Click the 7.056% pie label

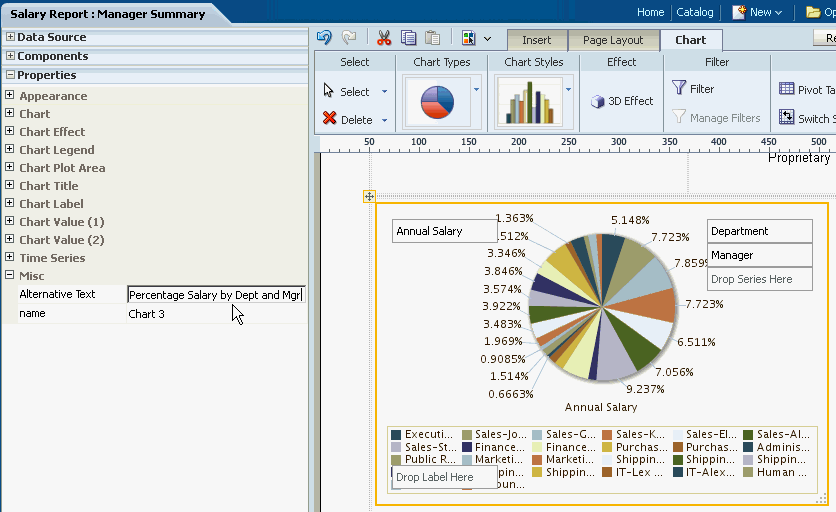point(674,372)
